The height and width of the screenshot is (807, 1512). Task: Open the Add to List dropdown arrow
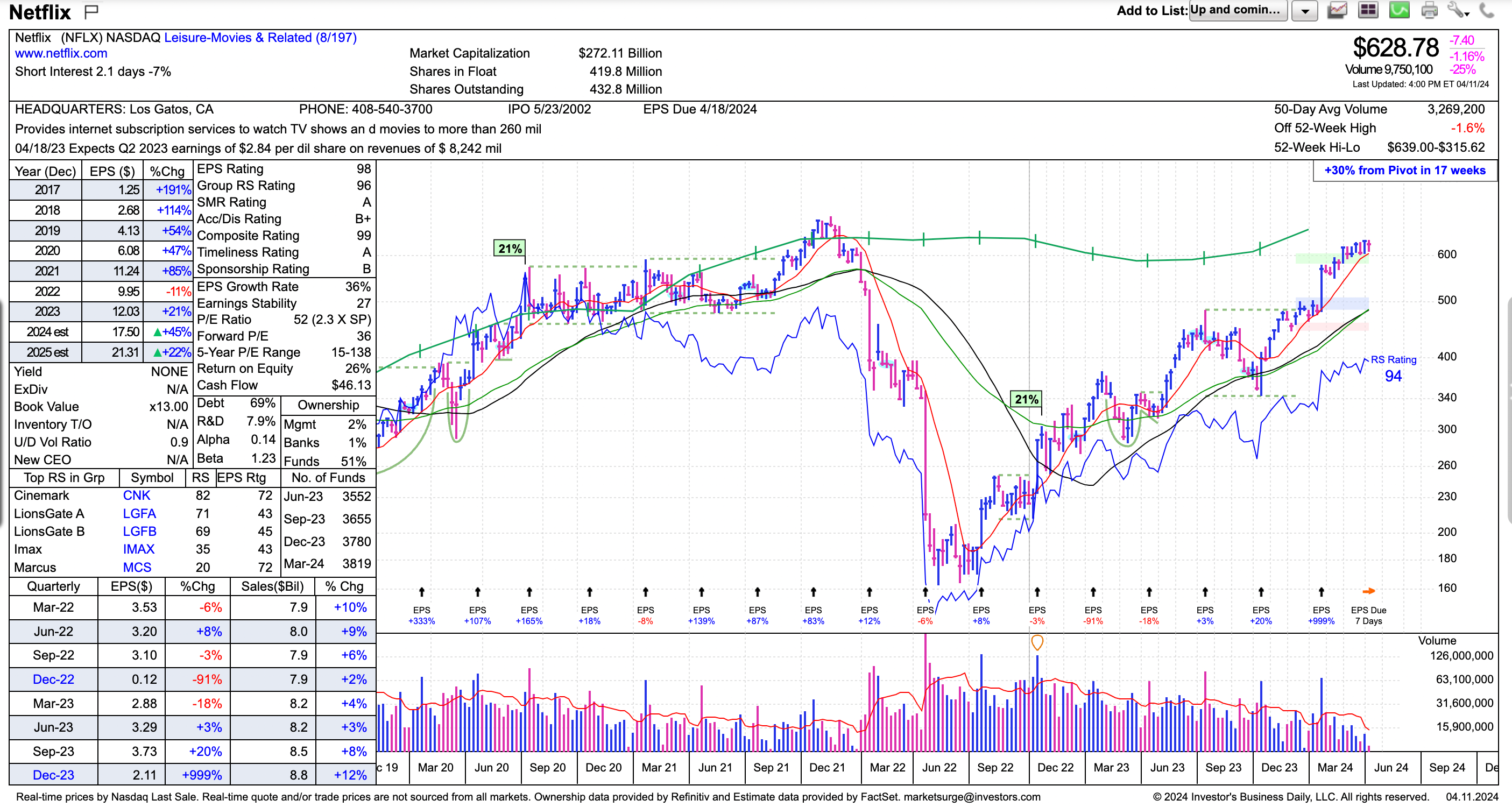point(1304,11)
